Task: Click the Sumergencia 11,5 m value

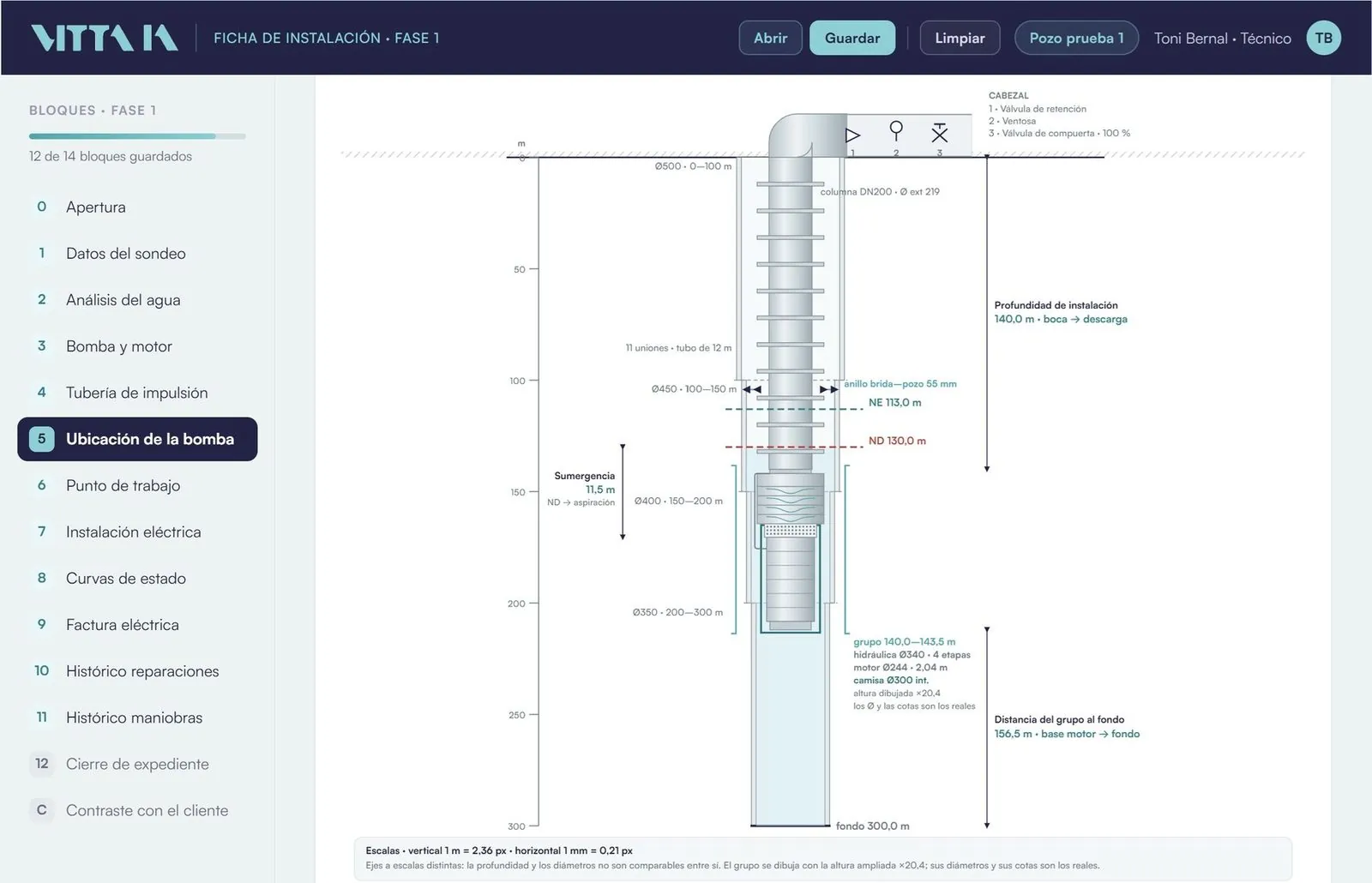Action: [x=600, y=490]
